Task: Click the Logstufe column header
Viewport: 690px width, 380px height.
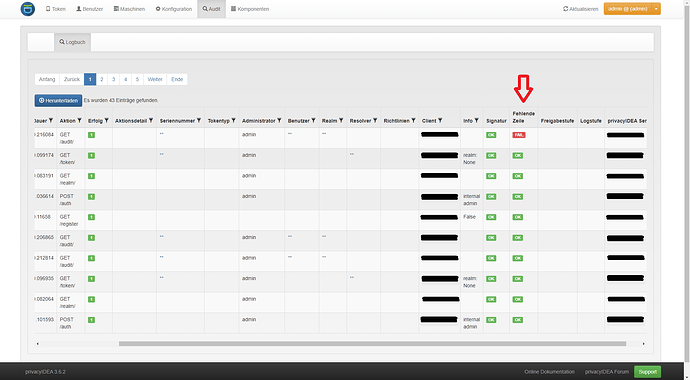Action: pyautogui.click(x=591, y=121)
